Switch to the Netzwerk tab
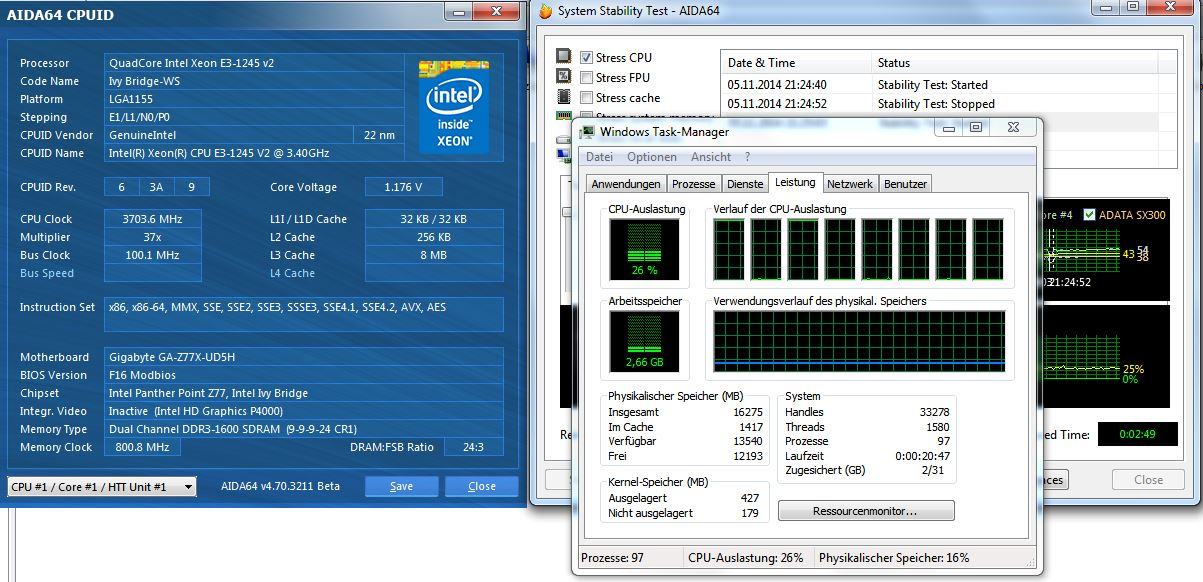Screen dimensions: 1203x582 850,184
